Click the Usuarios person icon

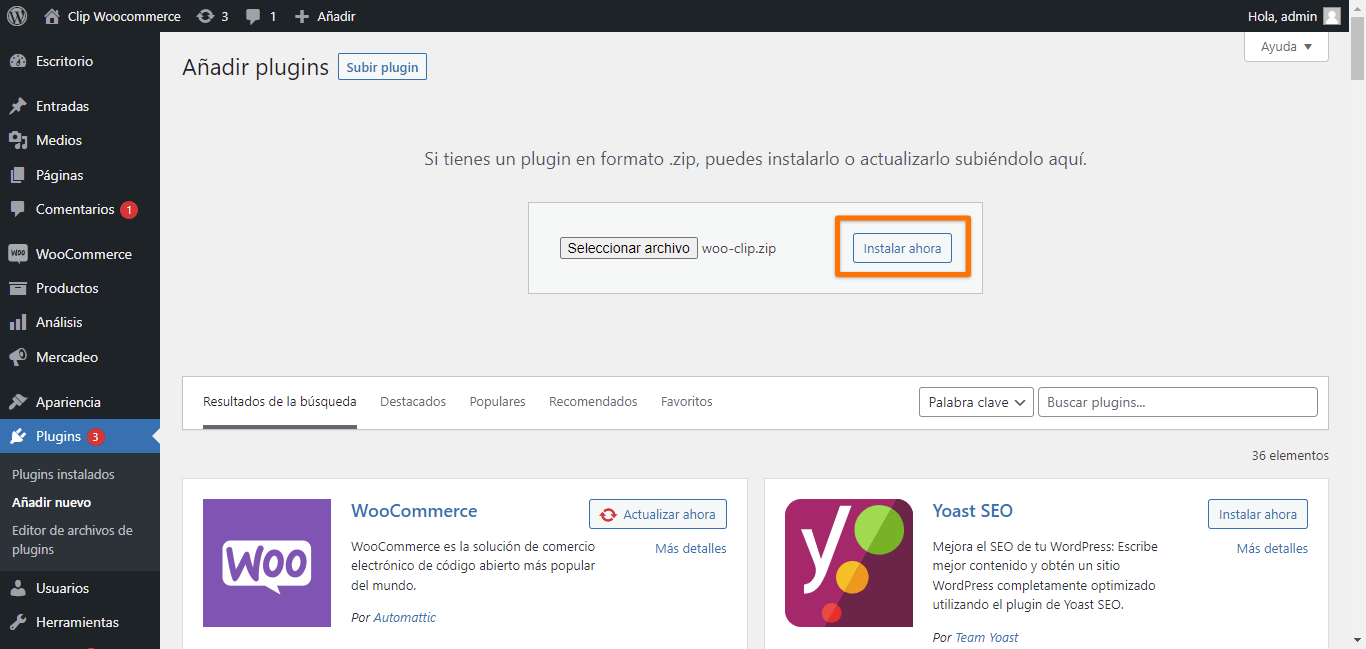pyautogui.click(x=18, y=588)
